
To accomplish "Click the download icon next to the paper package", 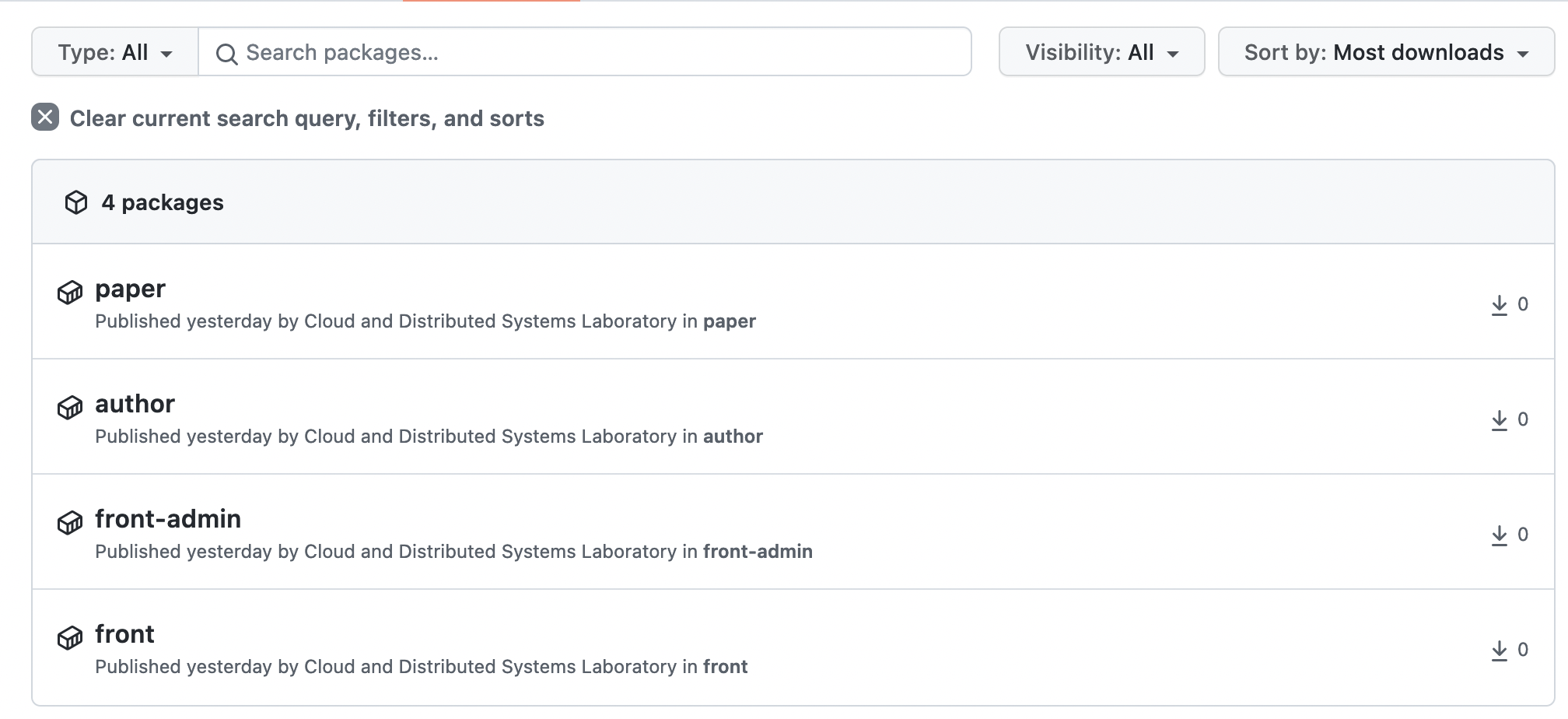I will 1499,304.
